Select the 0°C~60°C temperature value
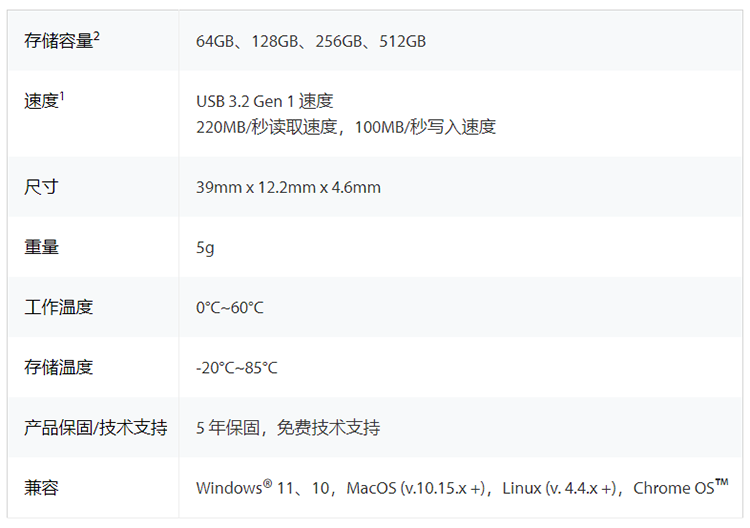 230,307
